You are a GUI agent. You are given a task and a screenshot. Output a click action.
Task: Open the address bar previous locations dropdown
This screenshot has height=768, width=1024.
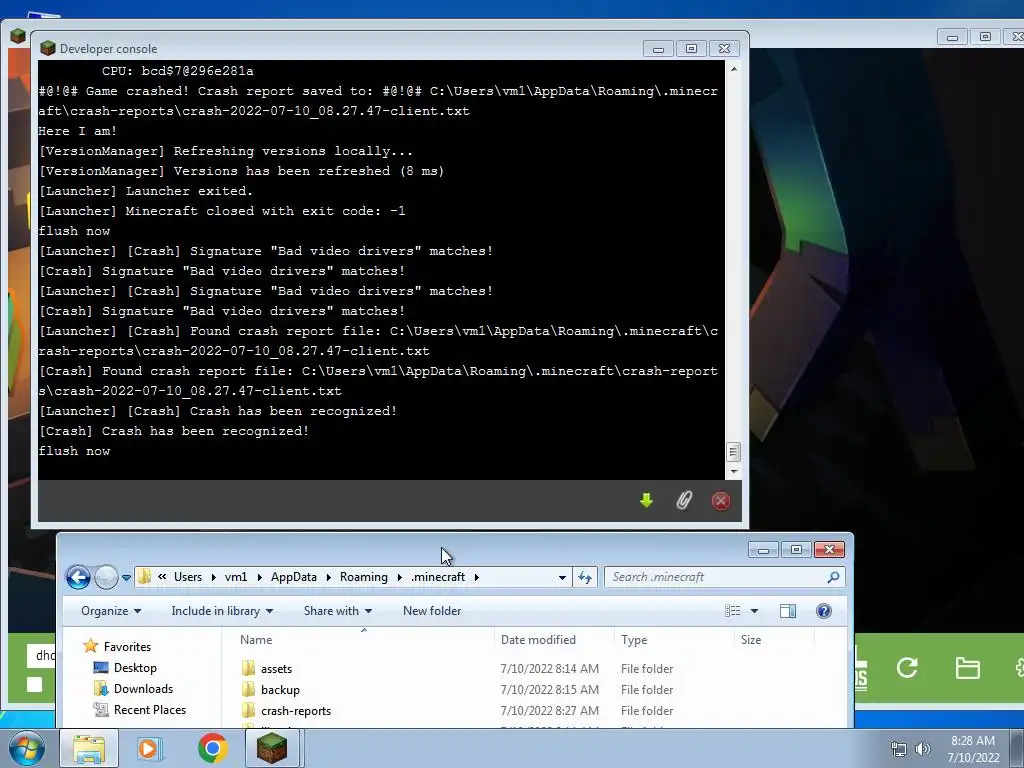562,577
